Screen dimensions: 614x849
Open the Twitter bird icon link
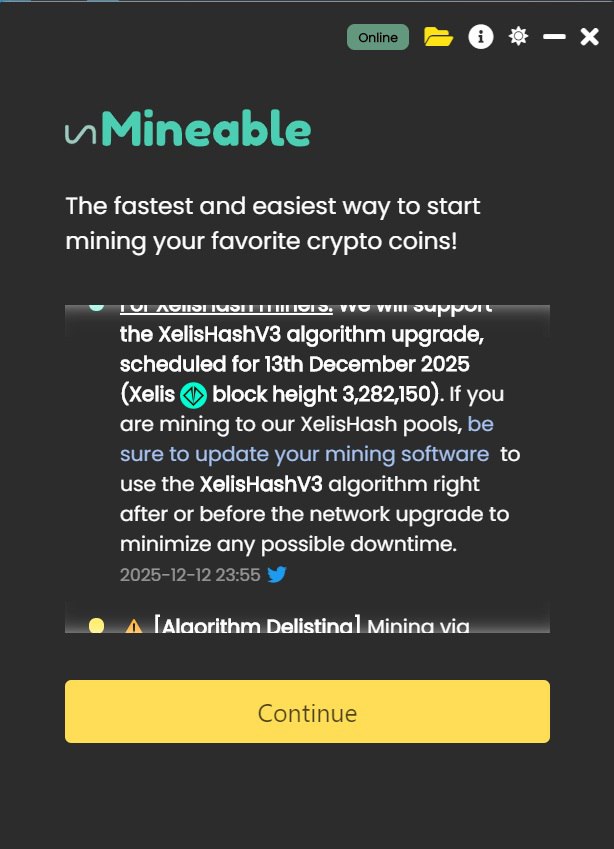[277, 574]
